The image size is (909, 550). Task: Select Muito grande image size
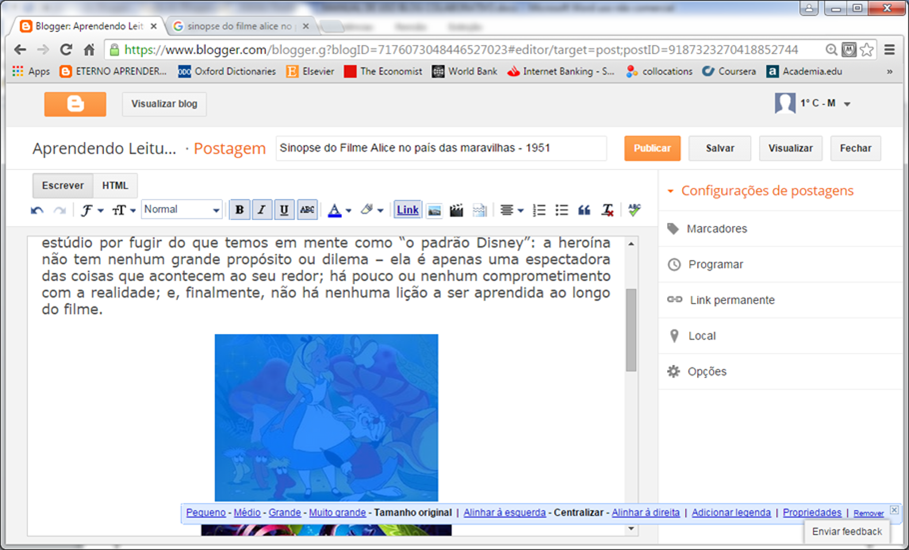pyautogui.click(x=337, y=513)
